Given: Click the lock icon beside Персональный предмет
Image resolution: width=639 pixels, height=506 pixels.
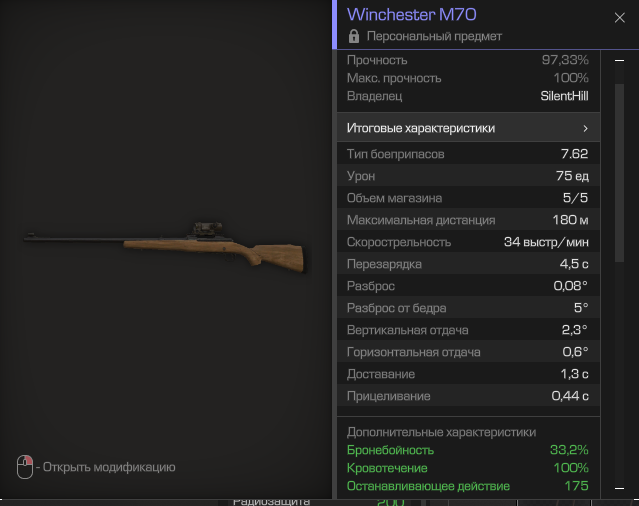Looking at the screenshot, I should [x=354, y=36].
